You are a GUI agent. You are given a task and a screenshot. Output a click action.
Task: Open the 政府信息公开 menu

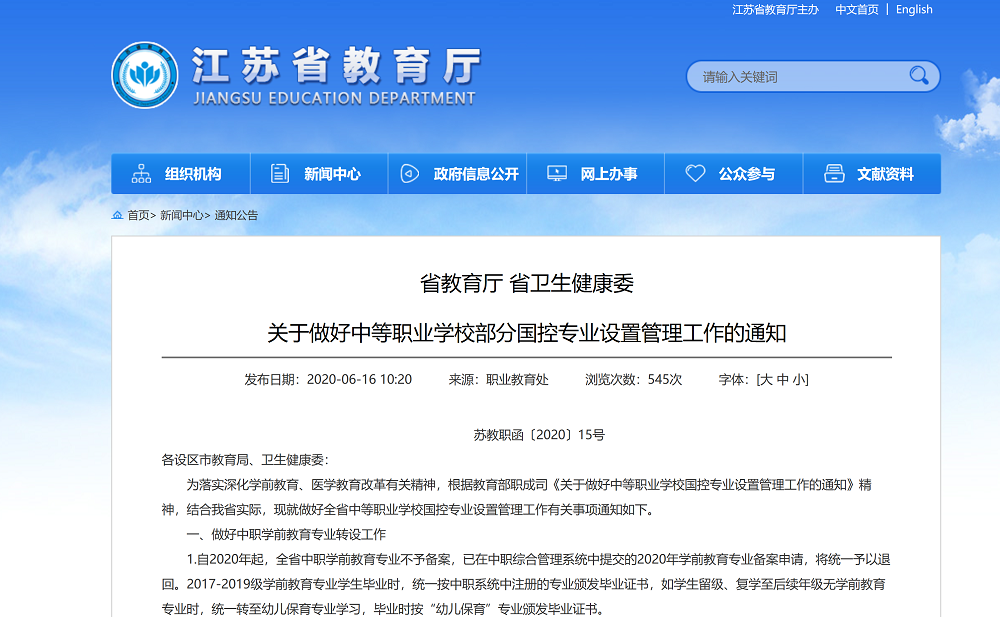[x=457, y=174]
